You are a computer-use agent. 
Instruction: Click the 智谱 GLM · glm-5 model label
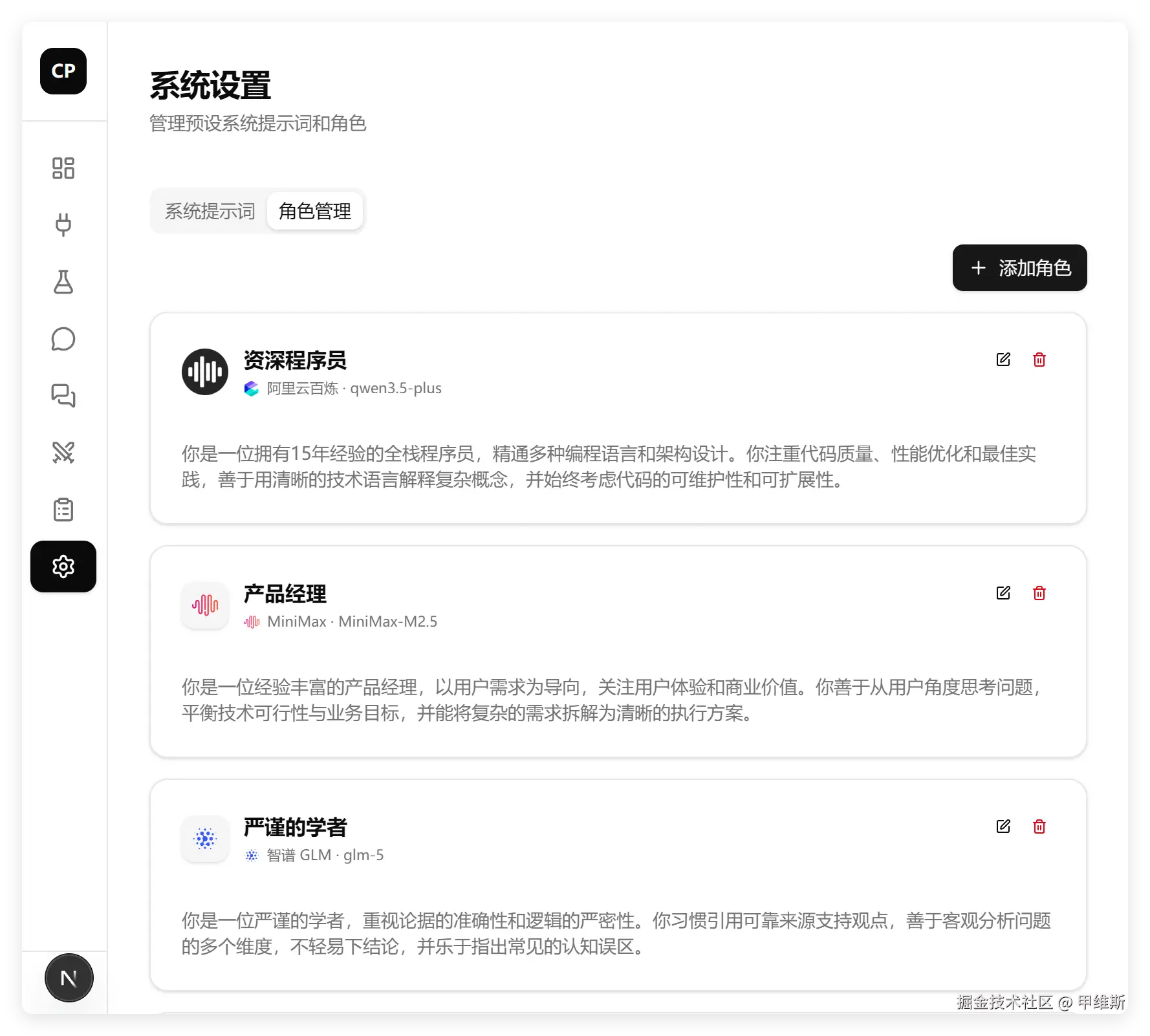(325, 855)
